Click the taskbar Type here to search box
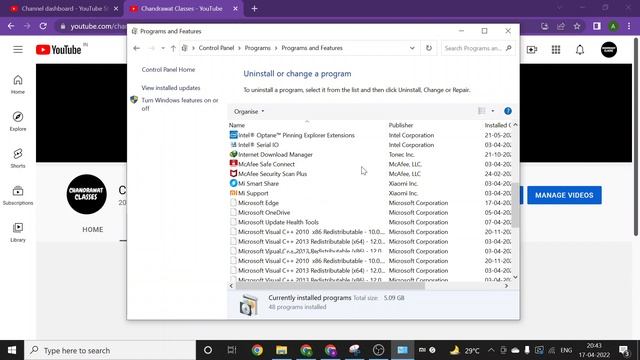The height and width of the screenshot is (360, 640). [x=110, y=350]
